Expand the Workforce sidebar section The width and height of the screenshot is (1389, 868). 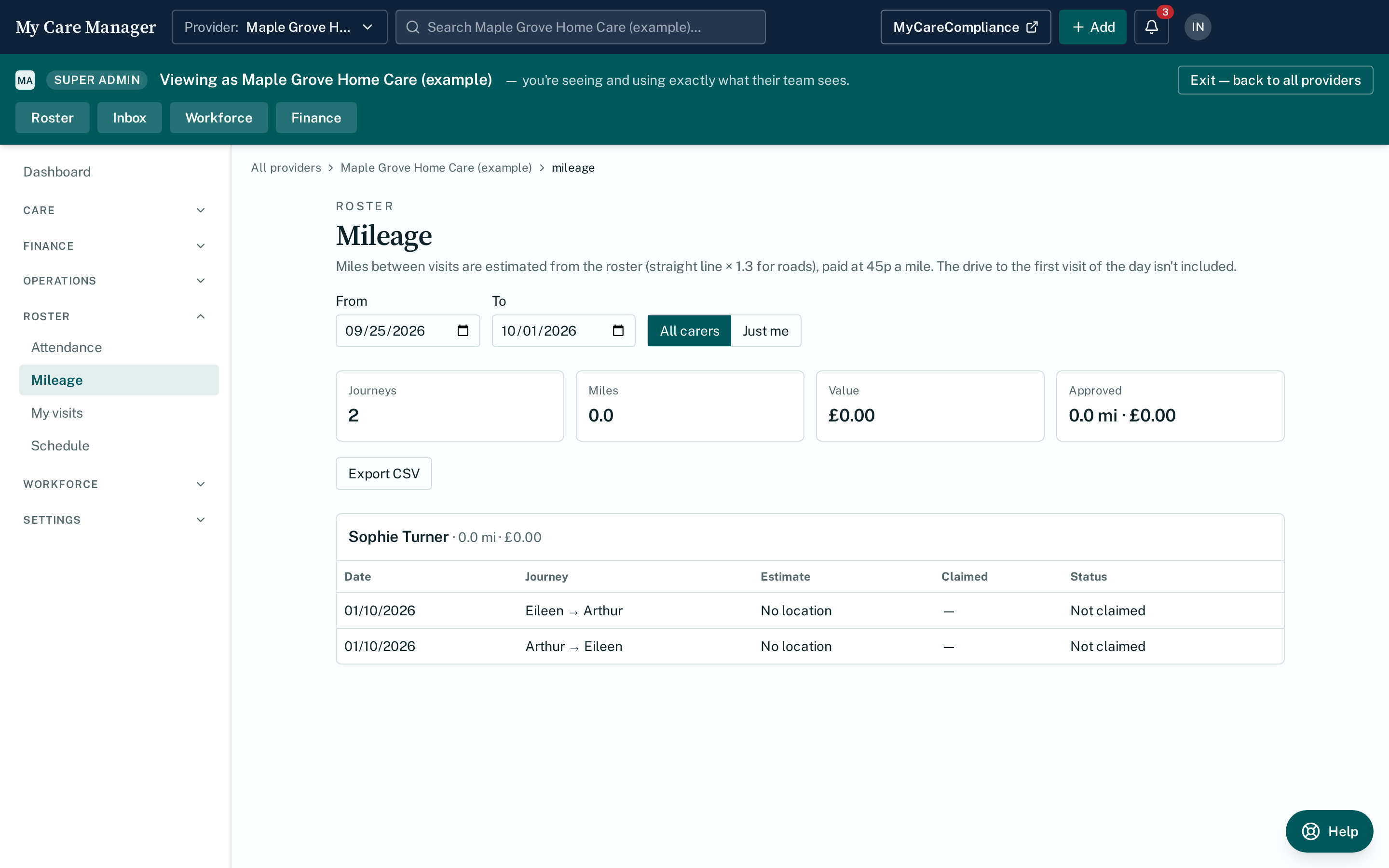click(x=115, y=484)
